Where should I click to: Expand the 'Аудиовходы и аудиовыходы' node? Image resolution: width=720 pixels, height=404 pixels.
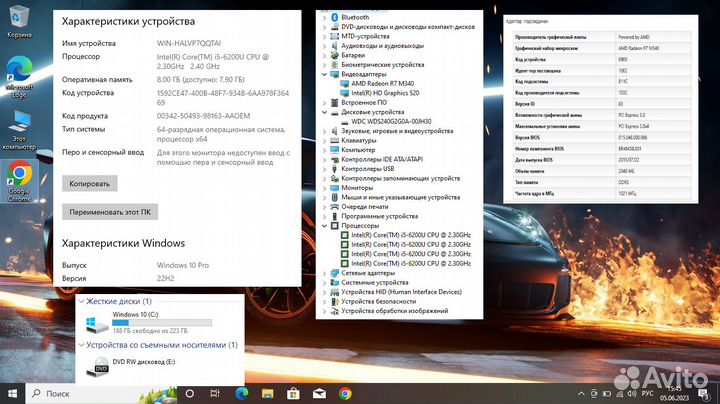(324, 46)
